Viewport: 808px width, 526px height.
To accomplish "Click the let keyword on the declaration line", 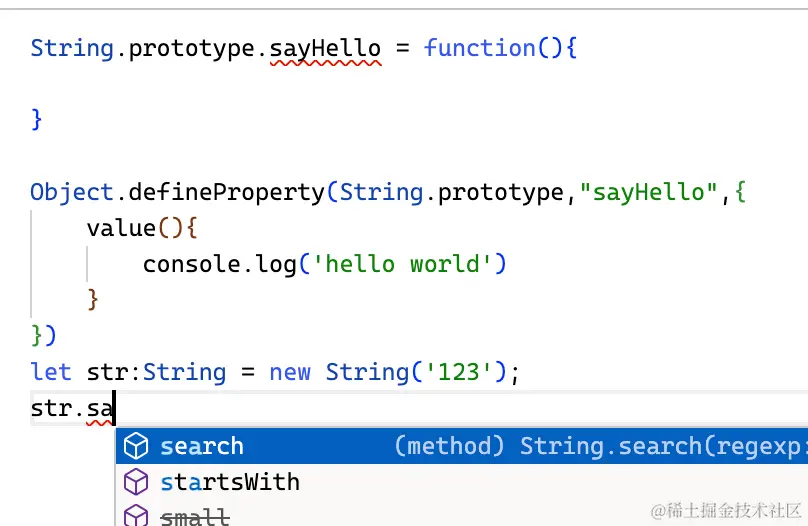I will pyautogui.click(x=51, y=372).
